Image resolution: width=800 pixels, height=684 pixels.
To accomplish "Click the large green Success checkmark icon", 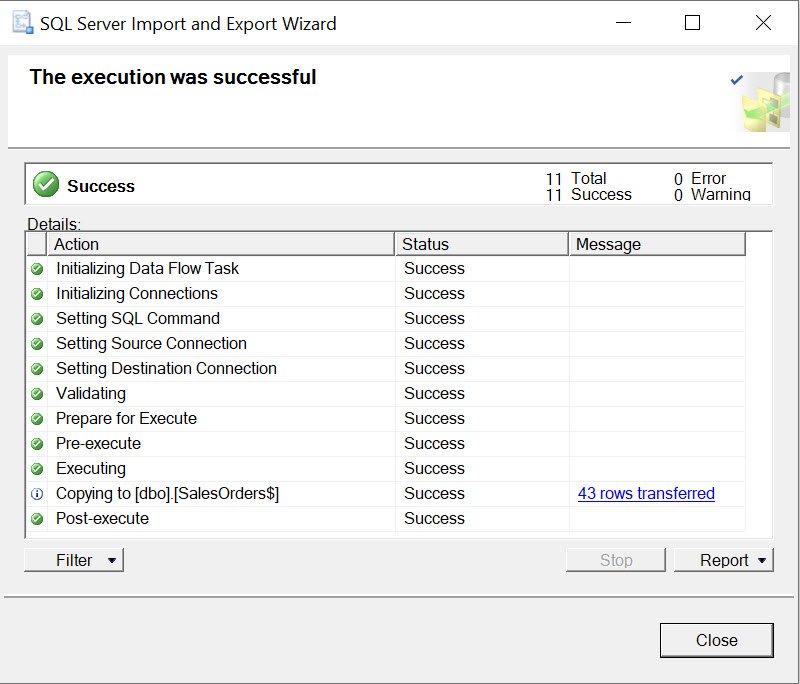I will coord(46,184).
